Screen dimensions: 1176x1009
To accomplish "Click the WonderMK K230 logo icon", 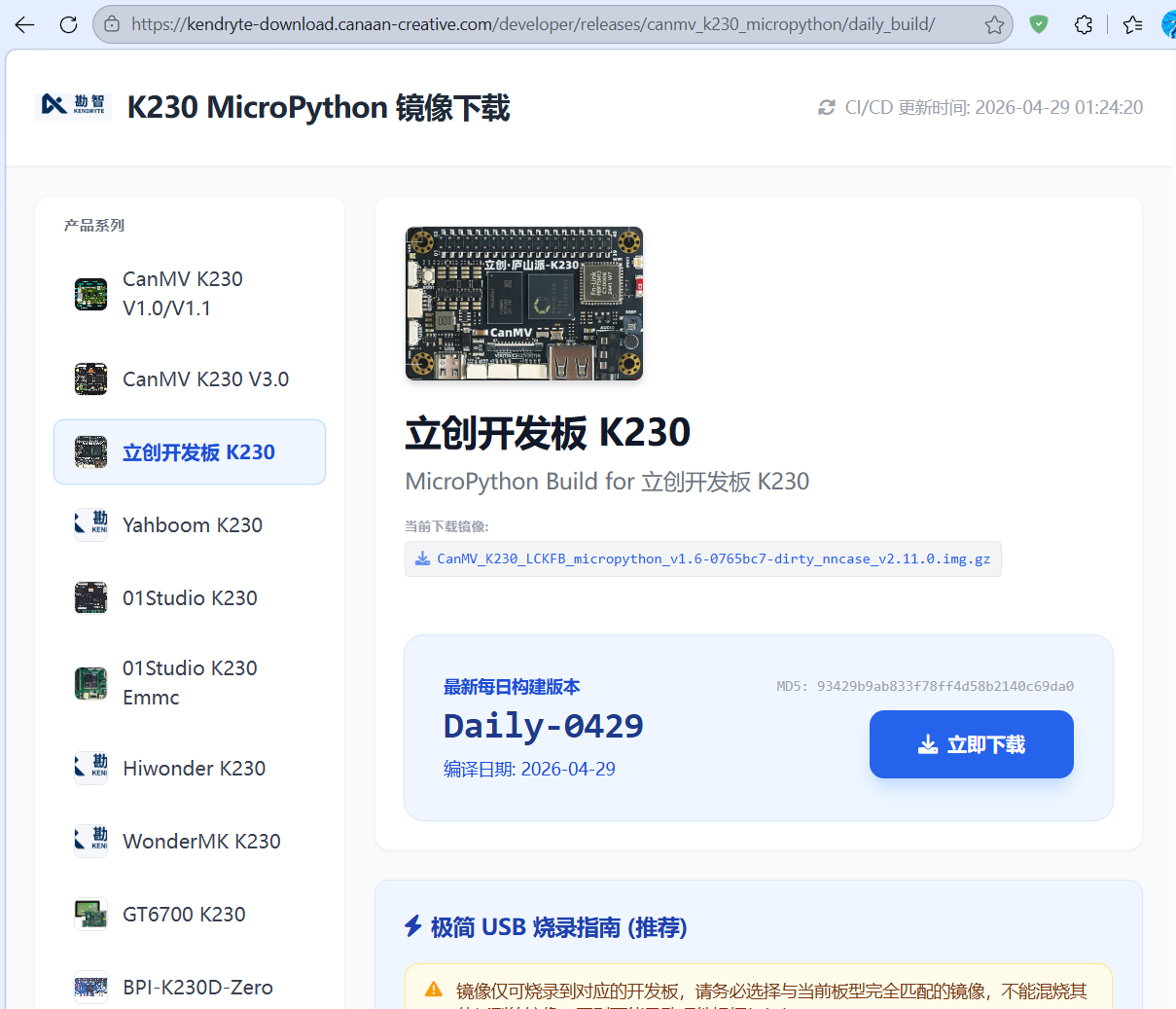I will click(90, 841).
